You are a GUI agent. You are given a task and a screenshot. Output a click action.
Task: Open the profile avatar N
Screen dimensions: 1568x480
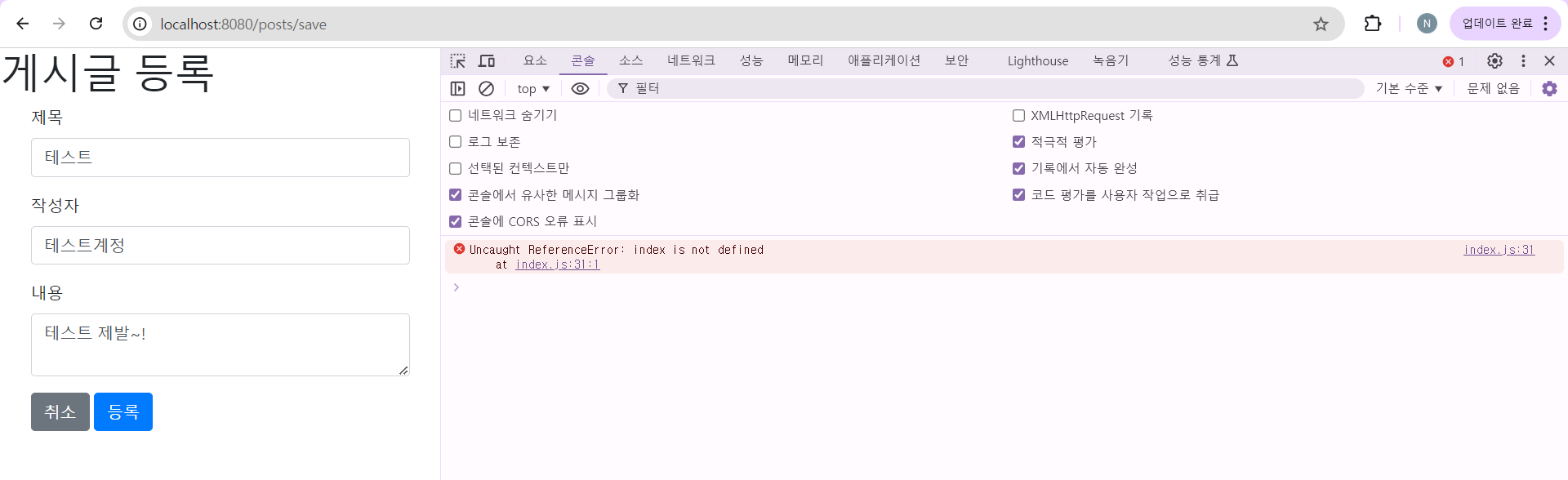[x=1427, y=24]
